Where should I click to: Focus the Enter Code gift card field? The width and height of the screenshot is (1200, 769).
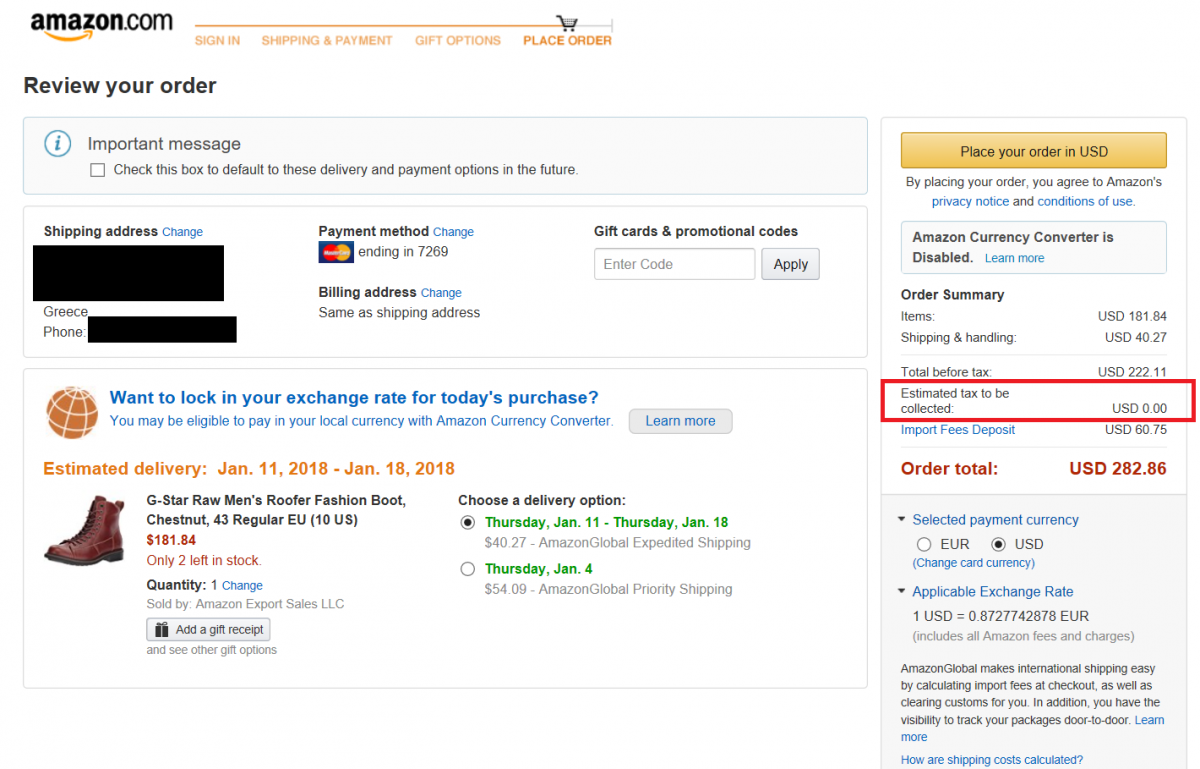(674, 264)
